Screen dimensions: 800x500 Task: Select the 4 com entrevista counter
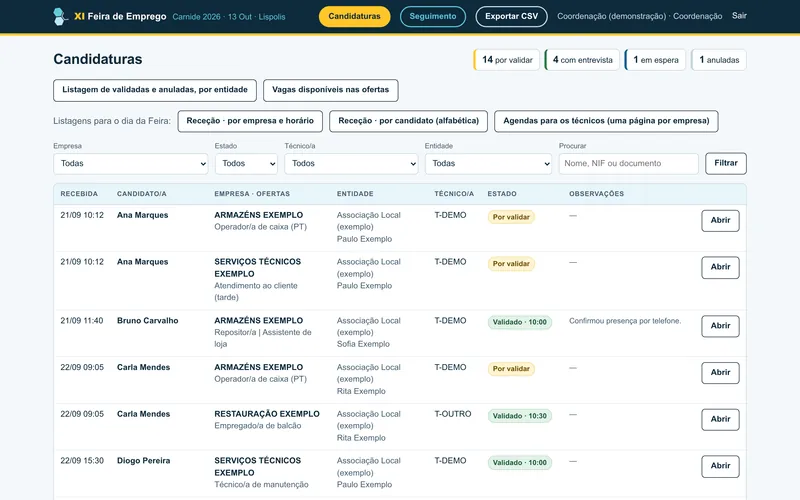coord(582,60)
